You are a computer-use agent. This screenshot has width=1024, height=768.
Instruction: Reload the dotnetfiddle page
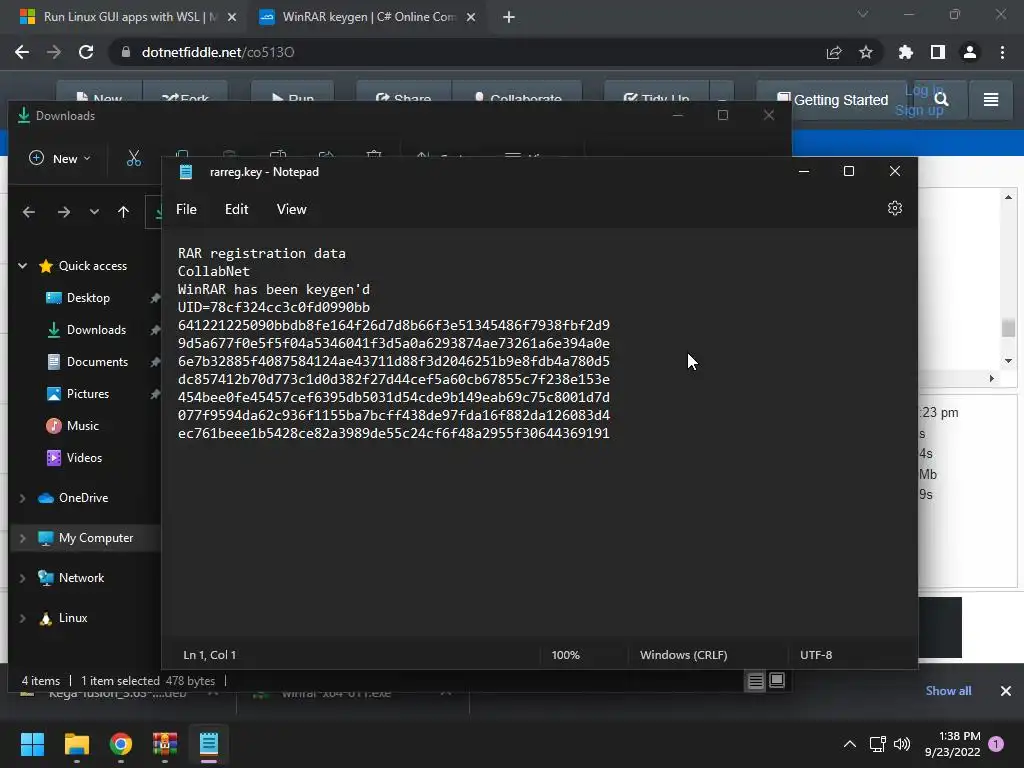tap(86, 52)
